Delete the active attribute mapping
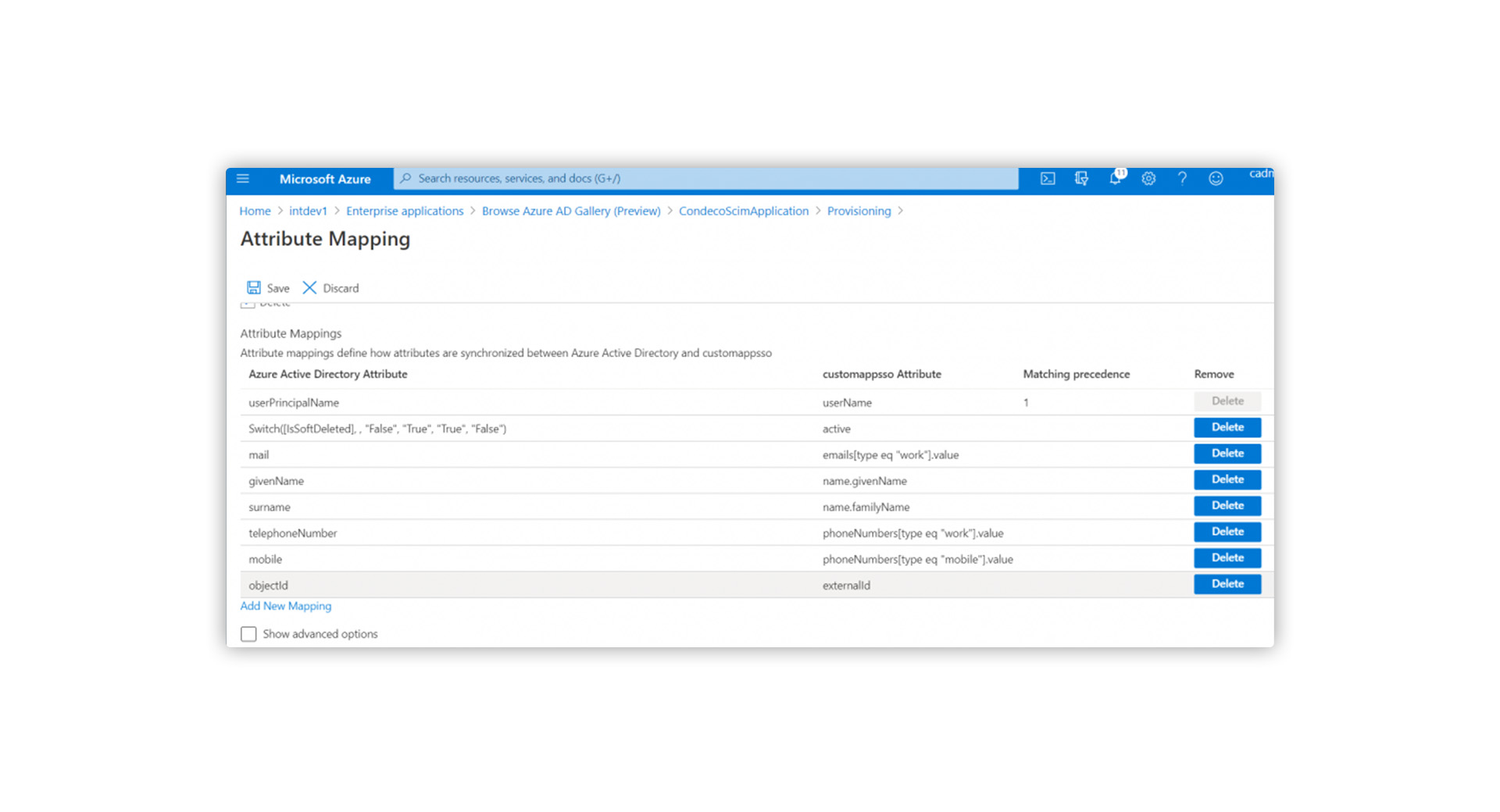Image resolution: width=1500 pixels, height=812 pixels. (x=1227, y=427)
